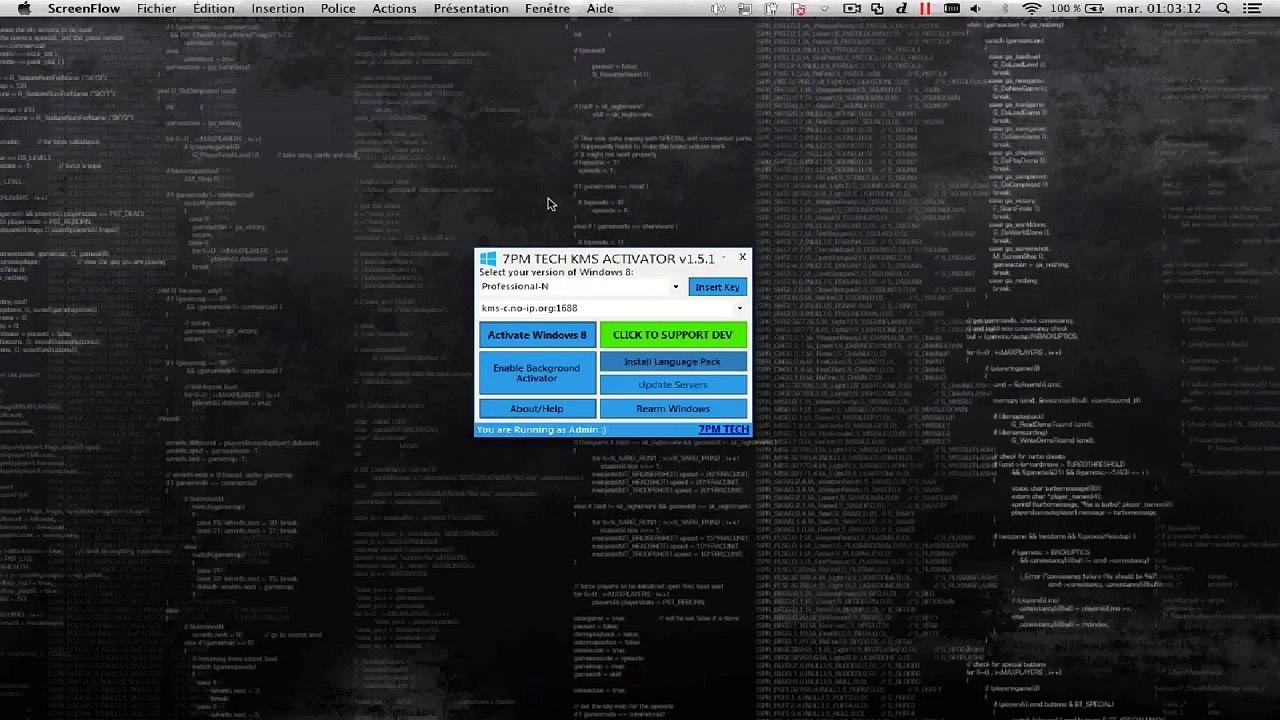Image resolution: width=1280 pixels, height=720 pixels.
Task: Follow the 7PM TECH link
Action: tap(723, 430)
